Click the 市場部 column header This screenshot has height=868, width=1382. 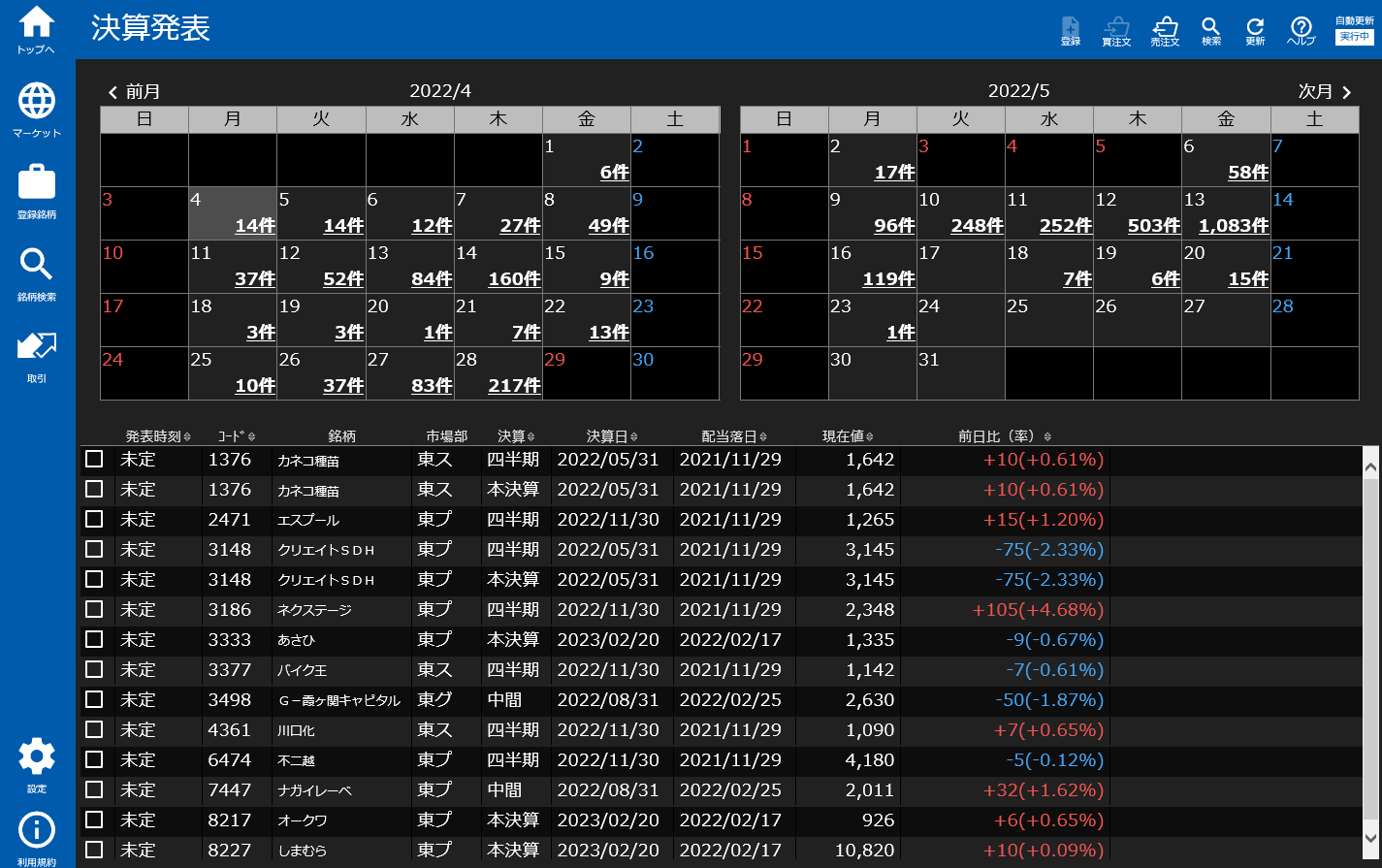(x=446, y=436)
